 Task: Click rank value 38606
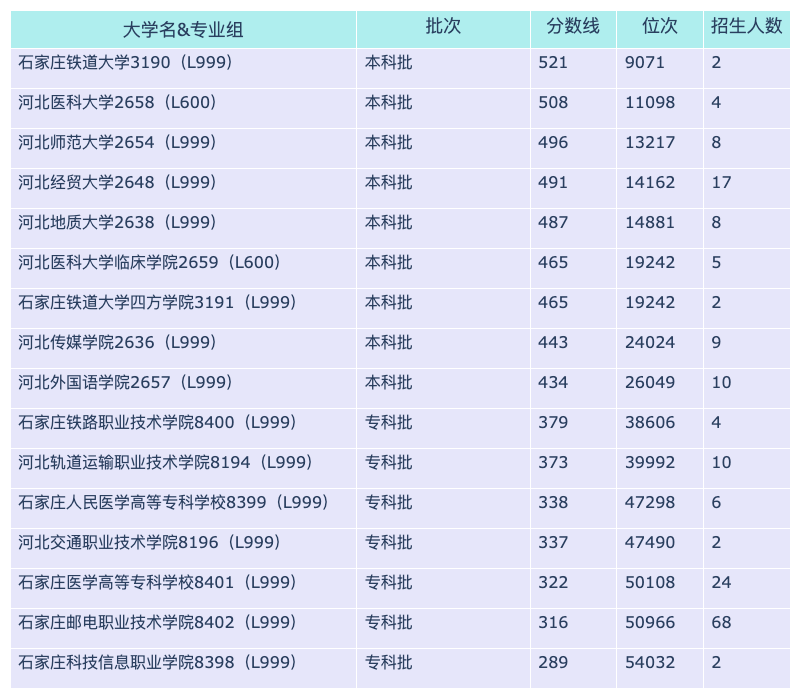(x=650, y=422)
